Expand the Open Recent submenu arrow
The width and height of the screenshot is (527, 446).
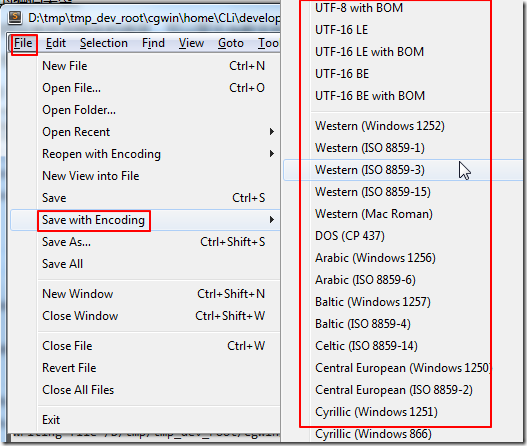[272, 132]
